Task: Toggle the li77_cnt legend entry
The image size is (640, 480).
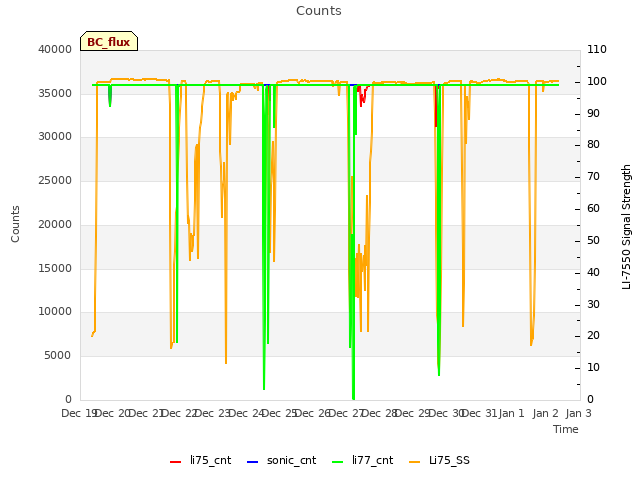Action: pos(363,460)
